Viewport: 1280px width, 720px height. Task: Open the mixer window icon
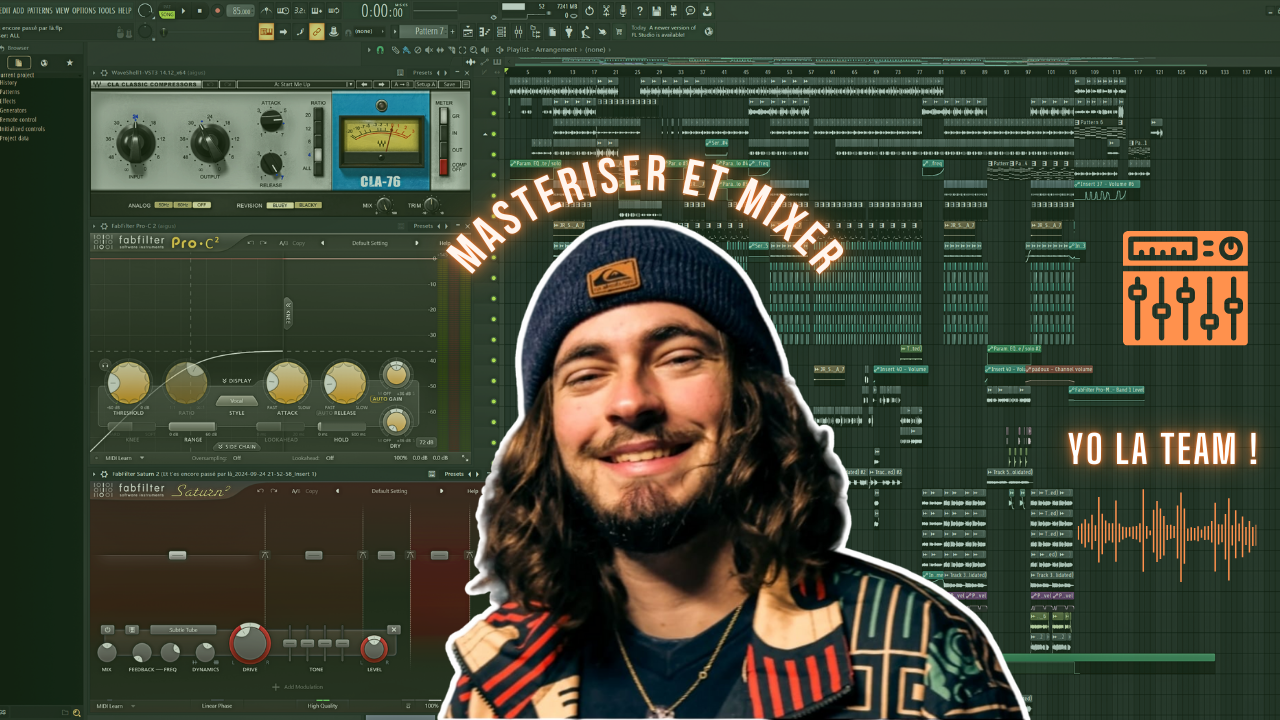[x=518, y=32]
